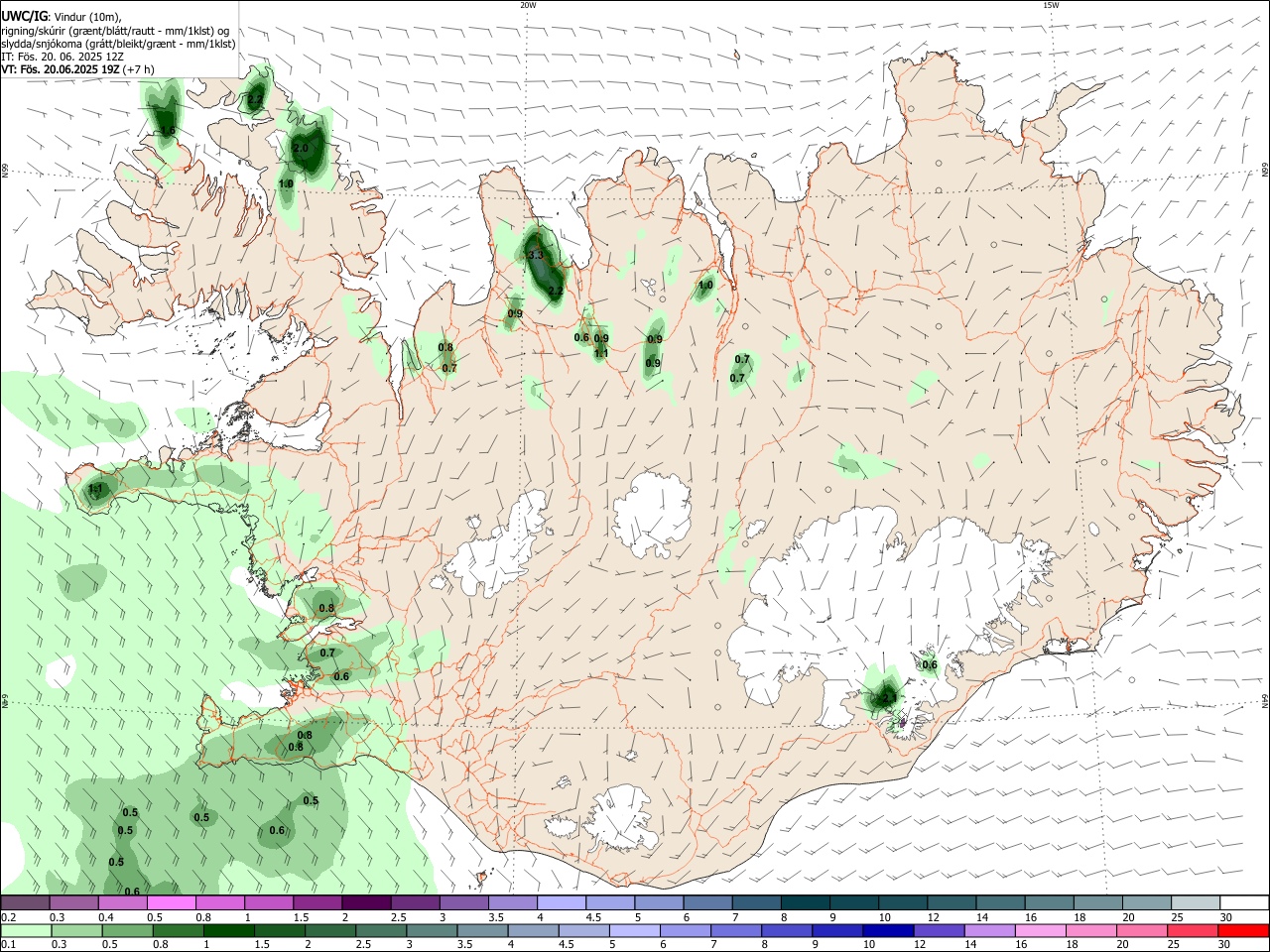Viewport: 1270px width, 952px height.
Task: Pick the grey-teal snow swatch between 16 and 18
Action: pos(1050,902)
